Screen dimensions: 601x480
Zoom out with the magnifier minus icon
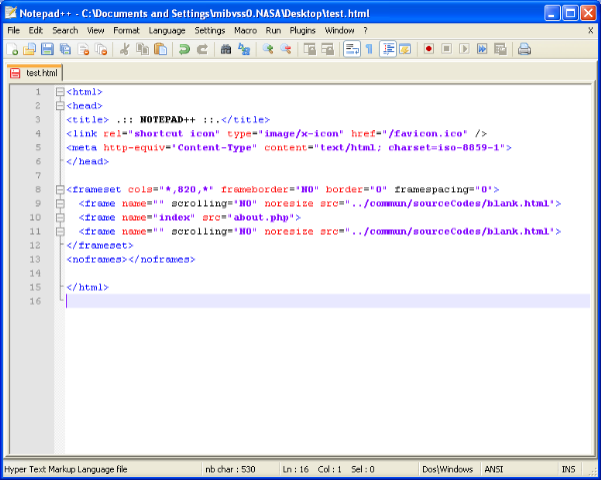tap(286, 49)
